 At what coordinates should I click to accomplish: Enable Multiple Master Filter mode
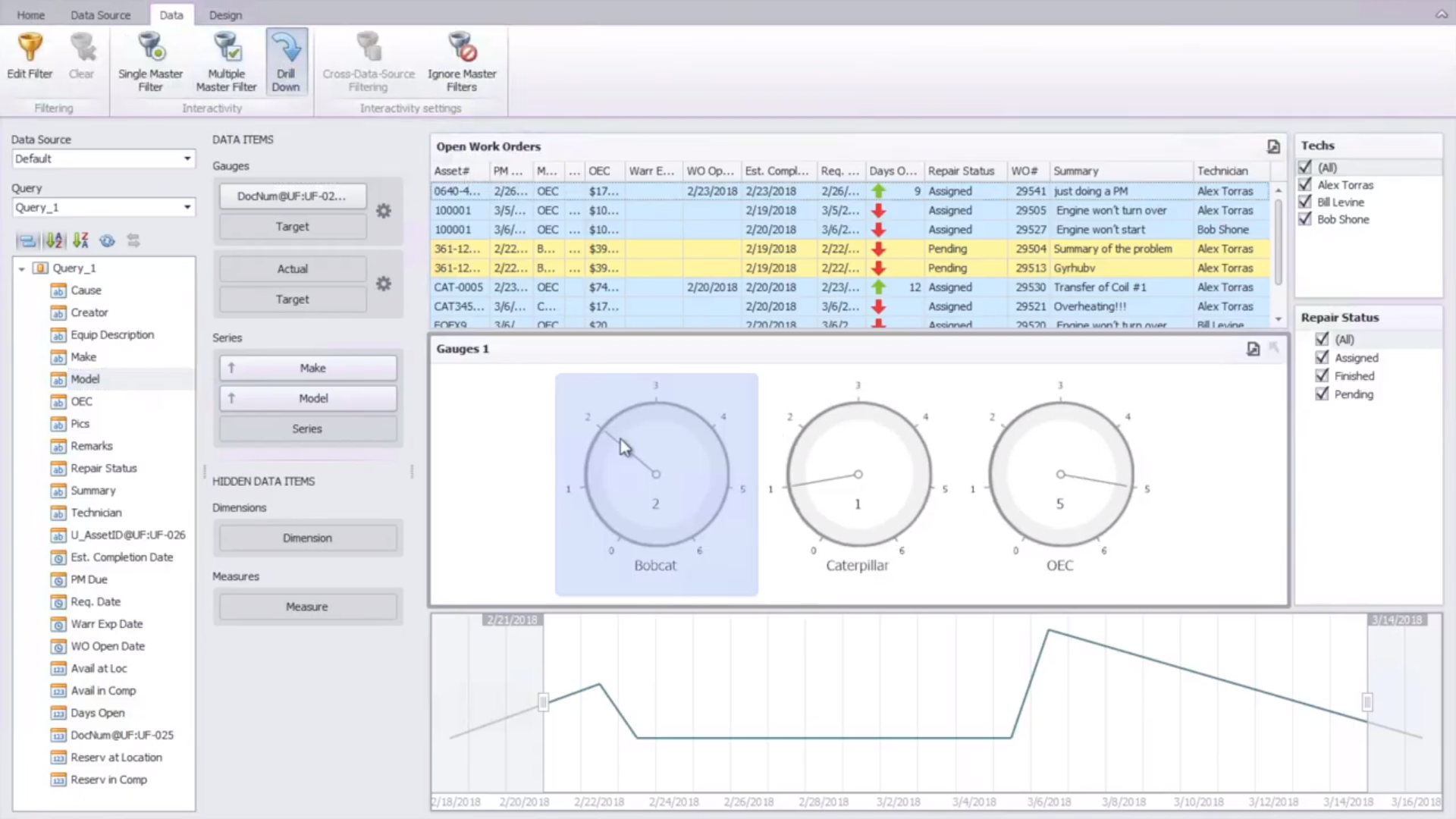[226, 49]
